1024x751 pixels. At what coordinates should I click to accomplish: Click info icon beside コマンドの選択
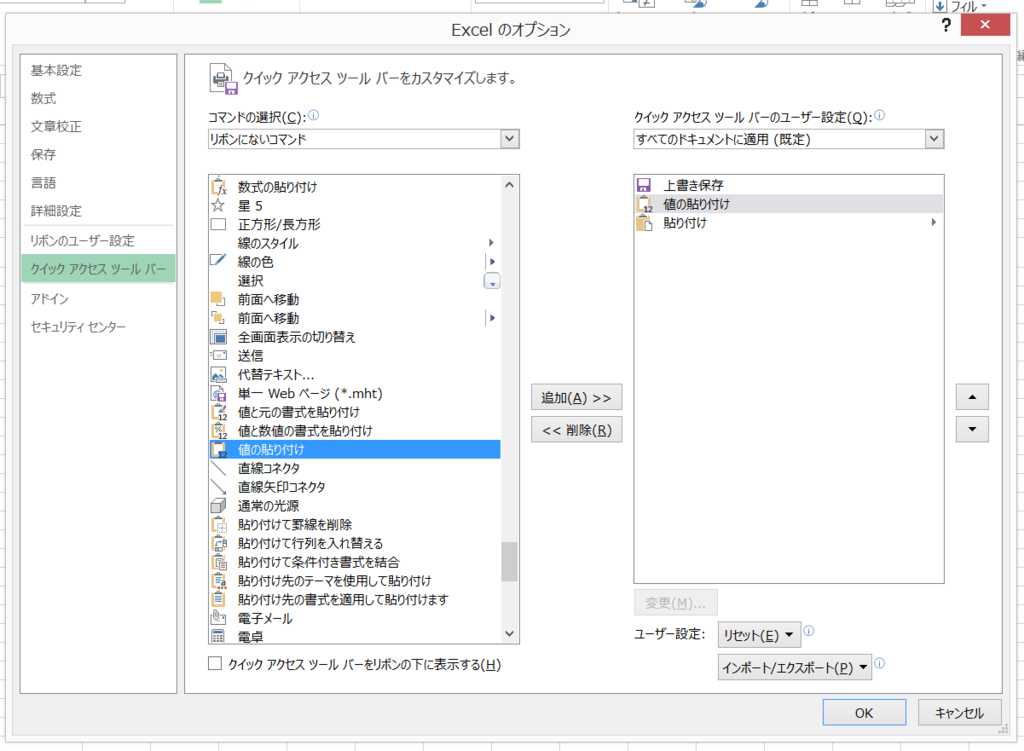coord(313,116)
